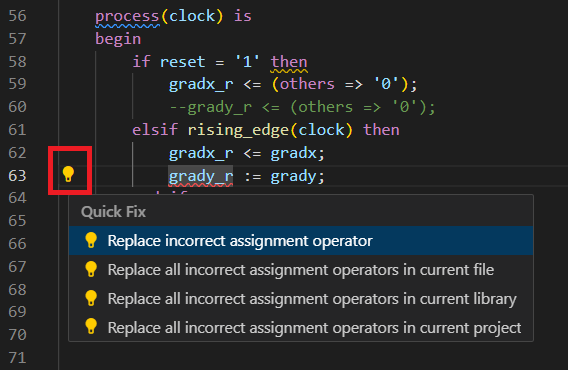
Task: Choose Replace all operators in current library
Action: click(301, 299)
